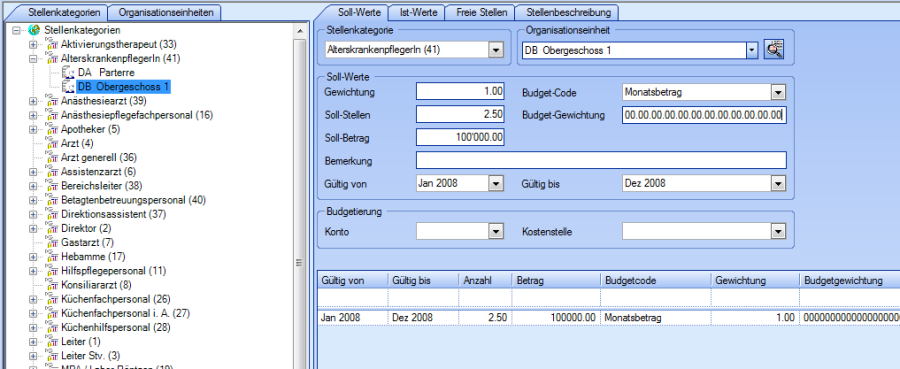Select Küchenfachpersonal i. A. (27) in the tree
Image resolution: width=900 pixels, height=369 pixels.
(x=125, y=313)
